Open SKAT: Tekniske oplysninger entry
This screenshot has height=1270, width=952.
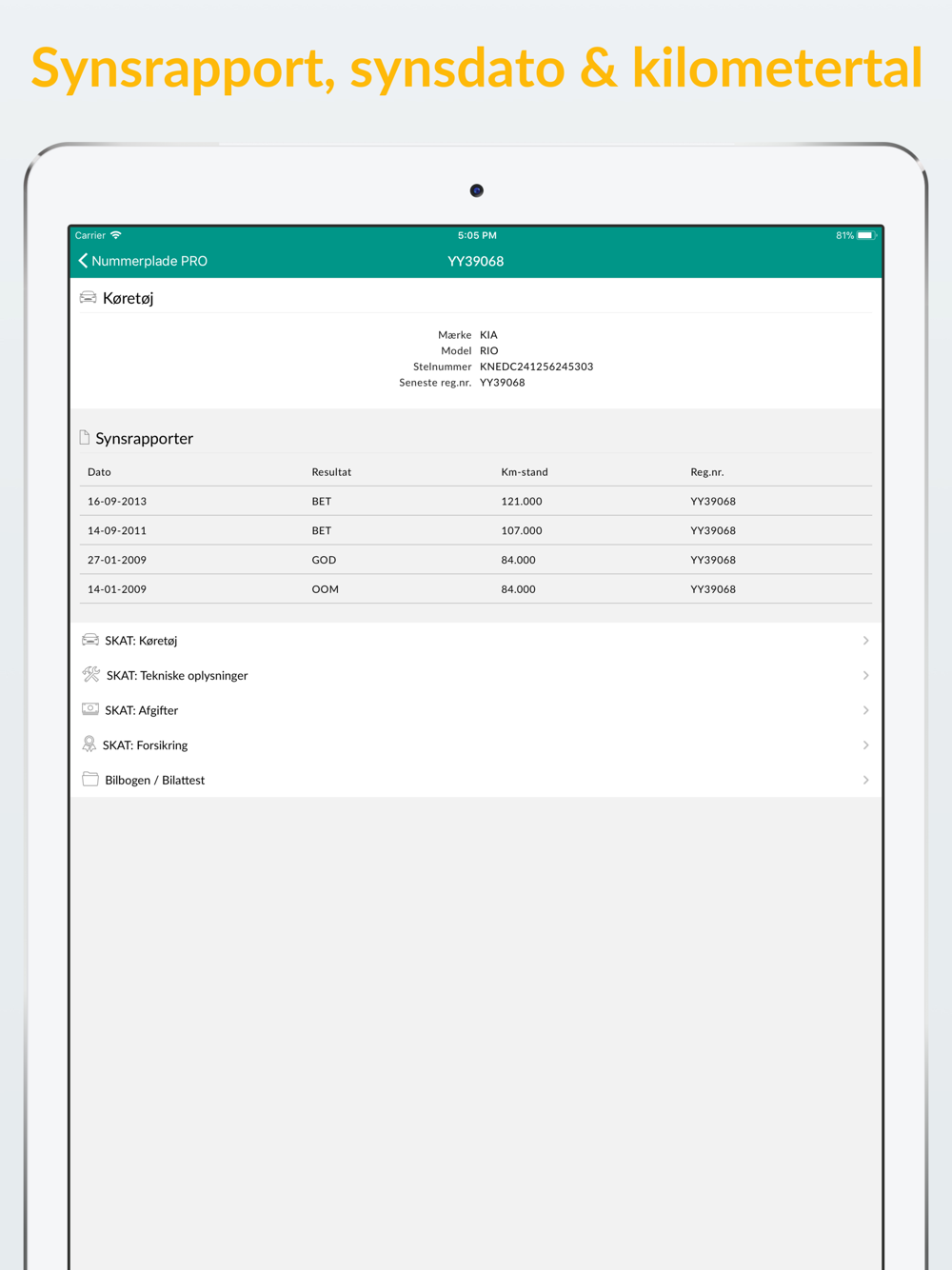476,675
